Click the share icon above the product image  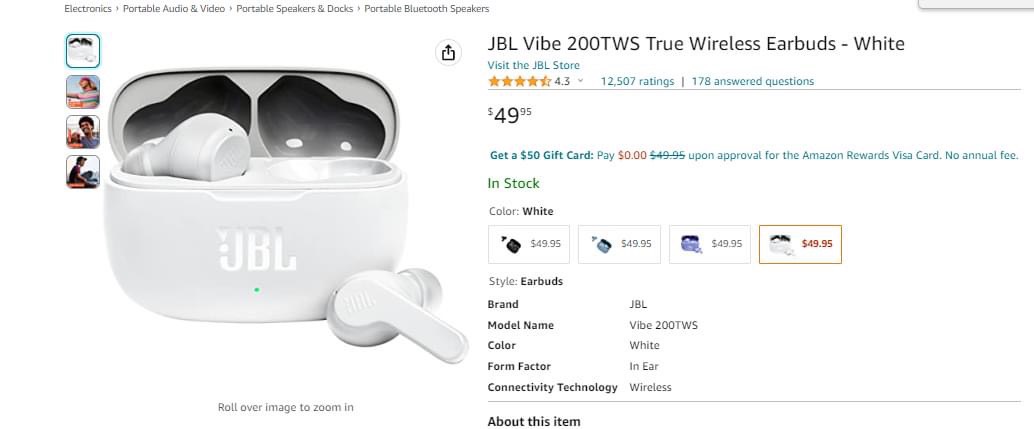(449, 53)
